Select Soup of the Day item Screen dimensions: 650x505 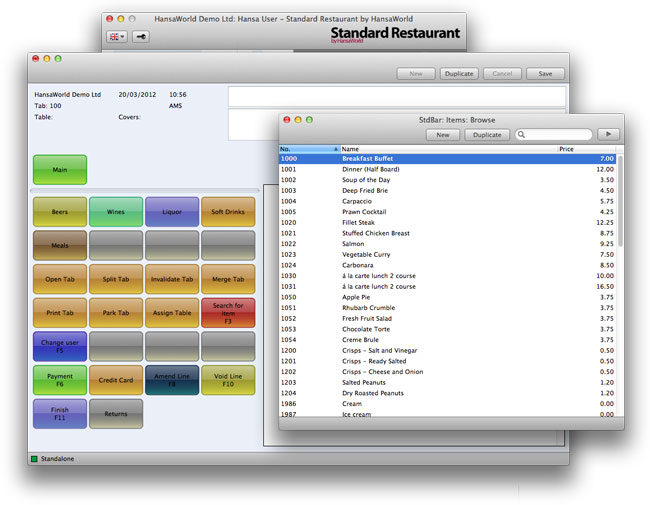(x=448, y=180)
